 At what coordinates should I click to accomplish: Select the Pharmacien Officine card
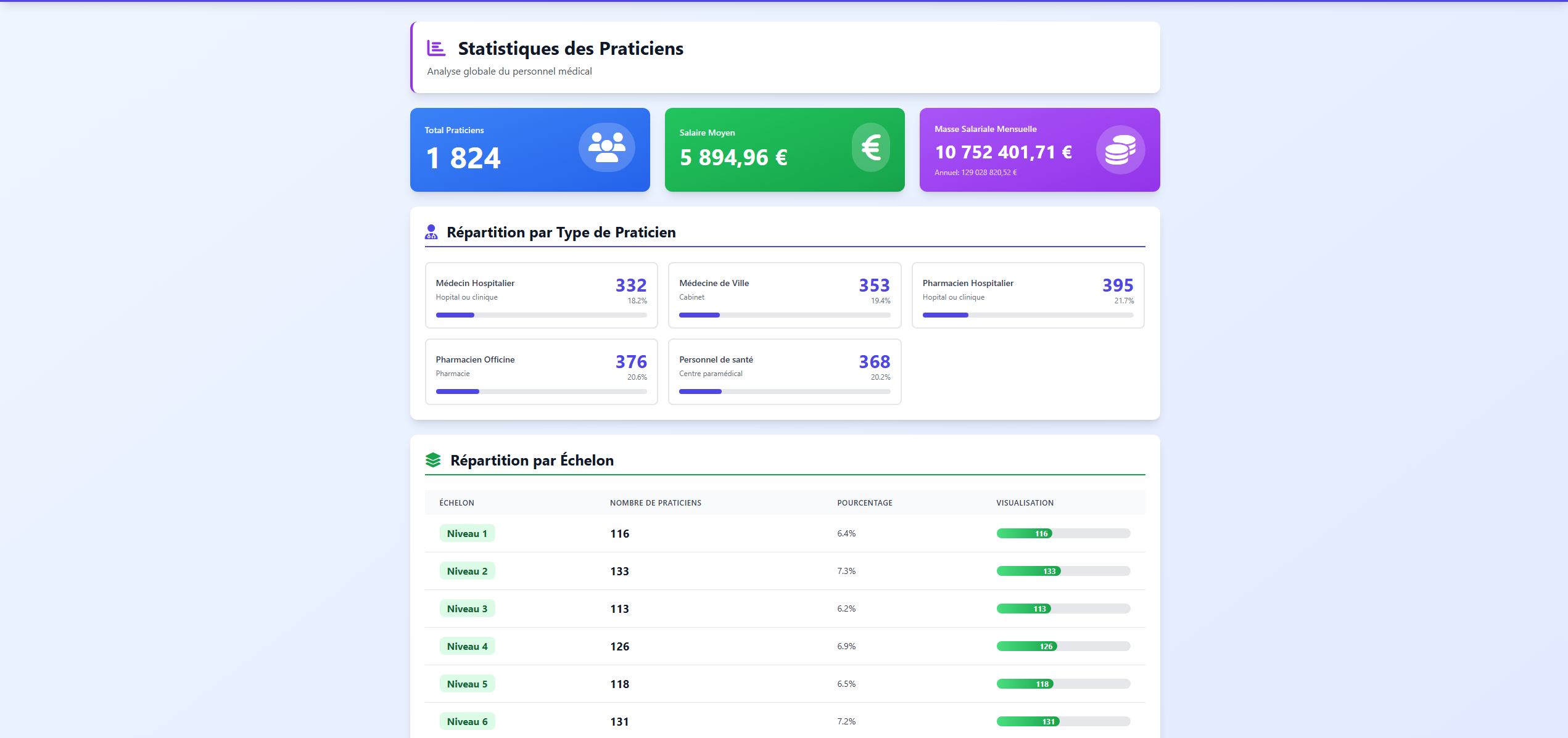pyautogui.click(x=541, y=371)
